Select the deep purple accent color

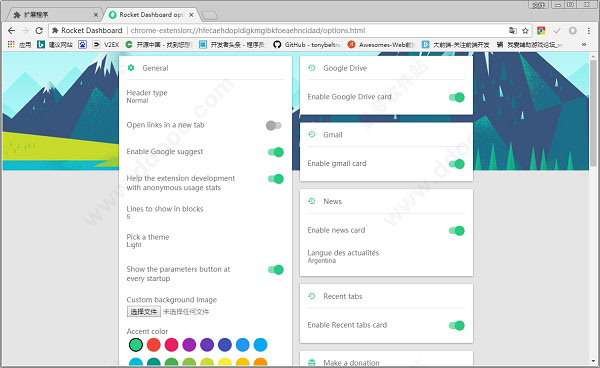click(207, 344)
